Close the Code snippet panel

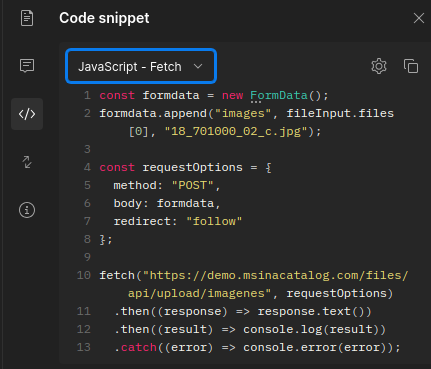(419, 18)
